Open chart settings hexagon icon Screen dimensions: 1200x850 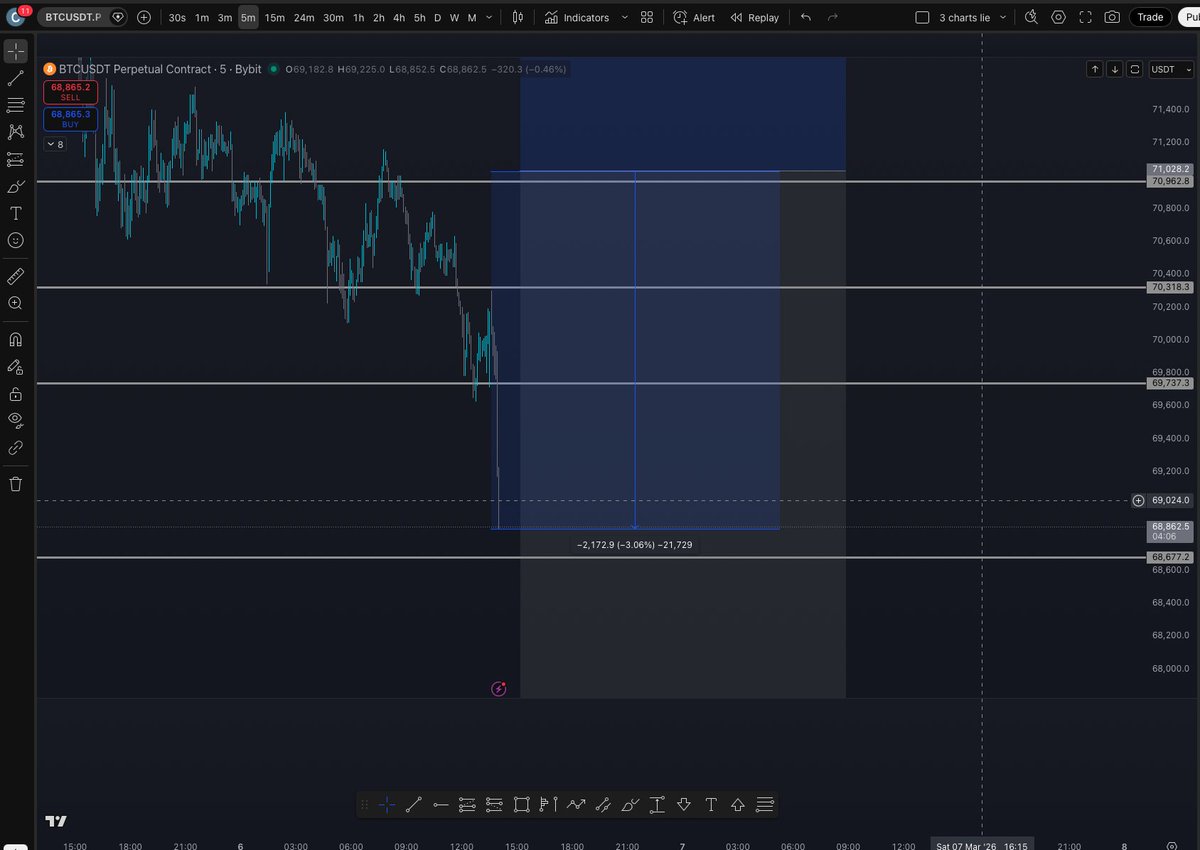(x=1059, y=17)
